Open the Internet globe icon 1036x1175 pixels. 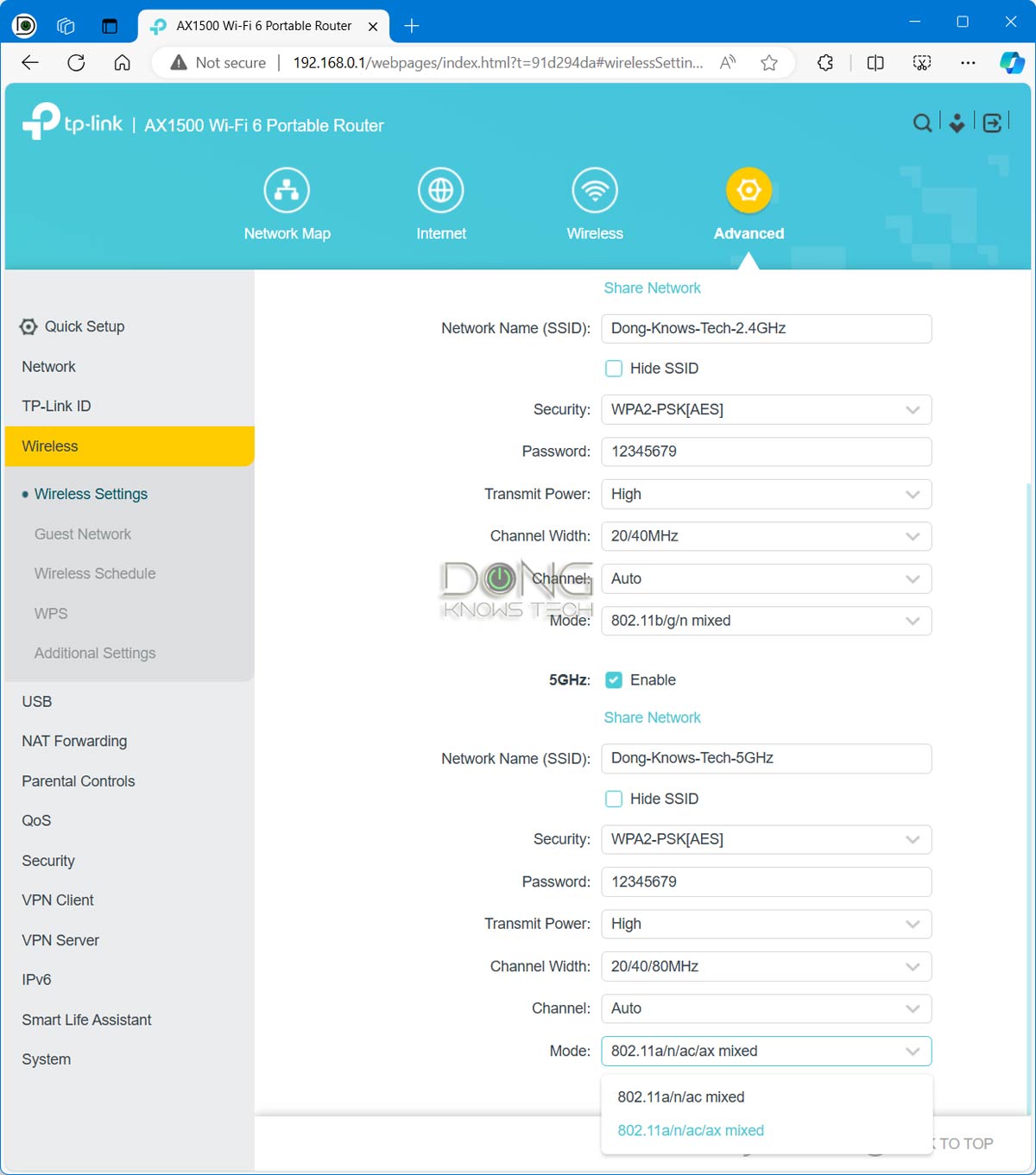click(441, 190)
